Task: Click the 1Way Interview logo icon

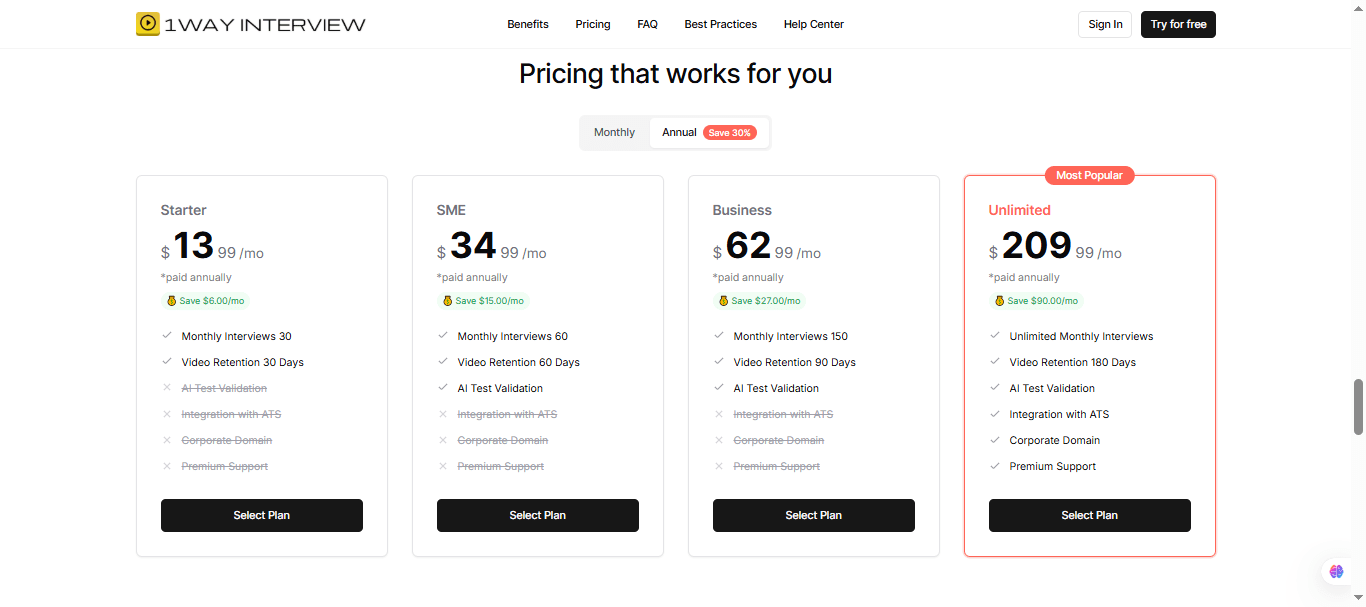Action: point(148,24)
